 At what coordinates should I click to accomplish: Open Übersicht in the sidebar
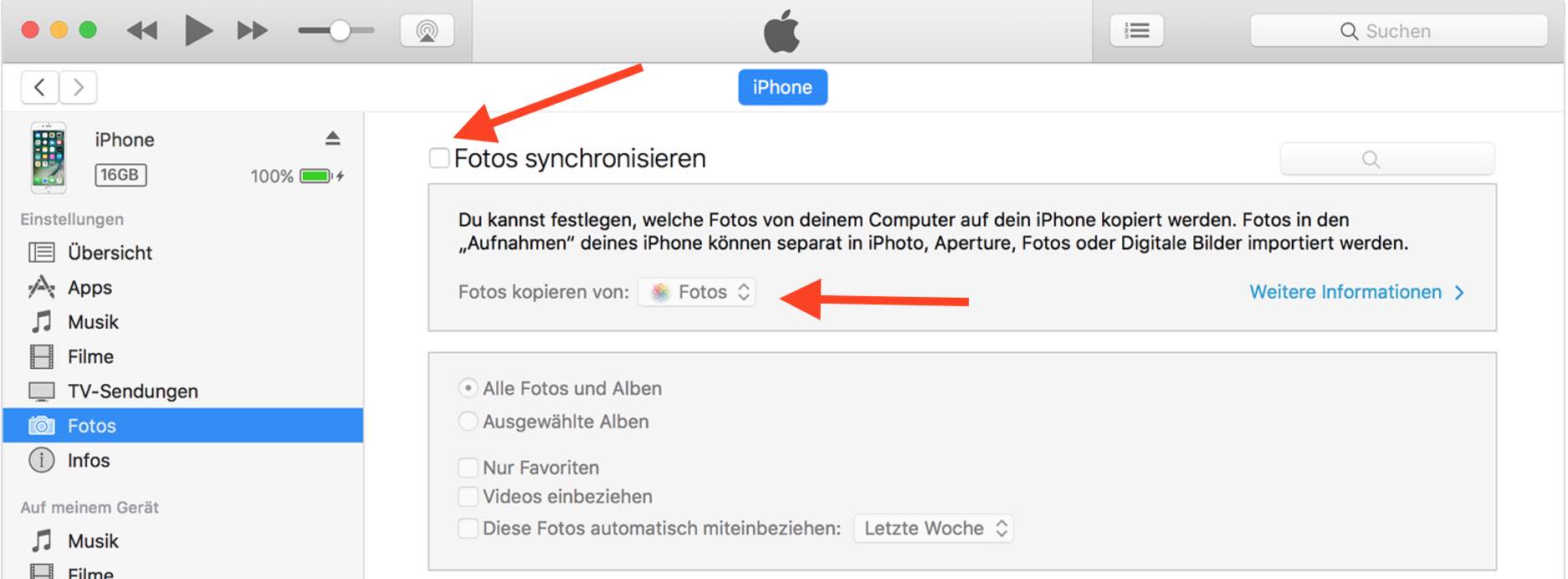click(x=109, y=253)
